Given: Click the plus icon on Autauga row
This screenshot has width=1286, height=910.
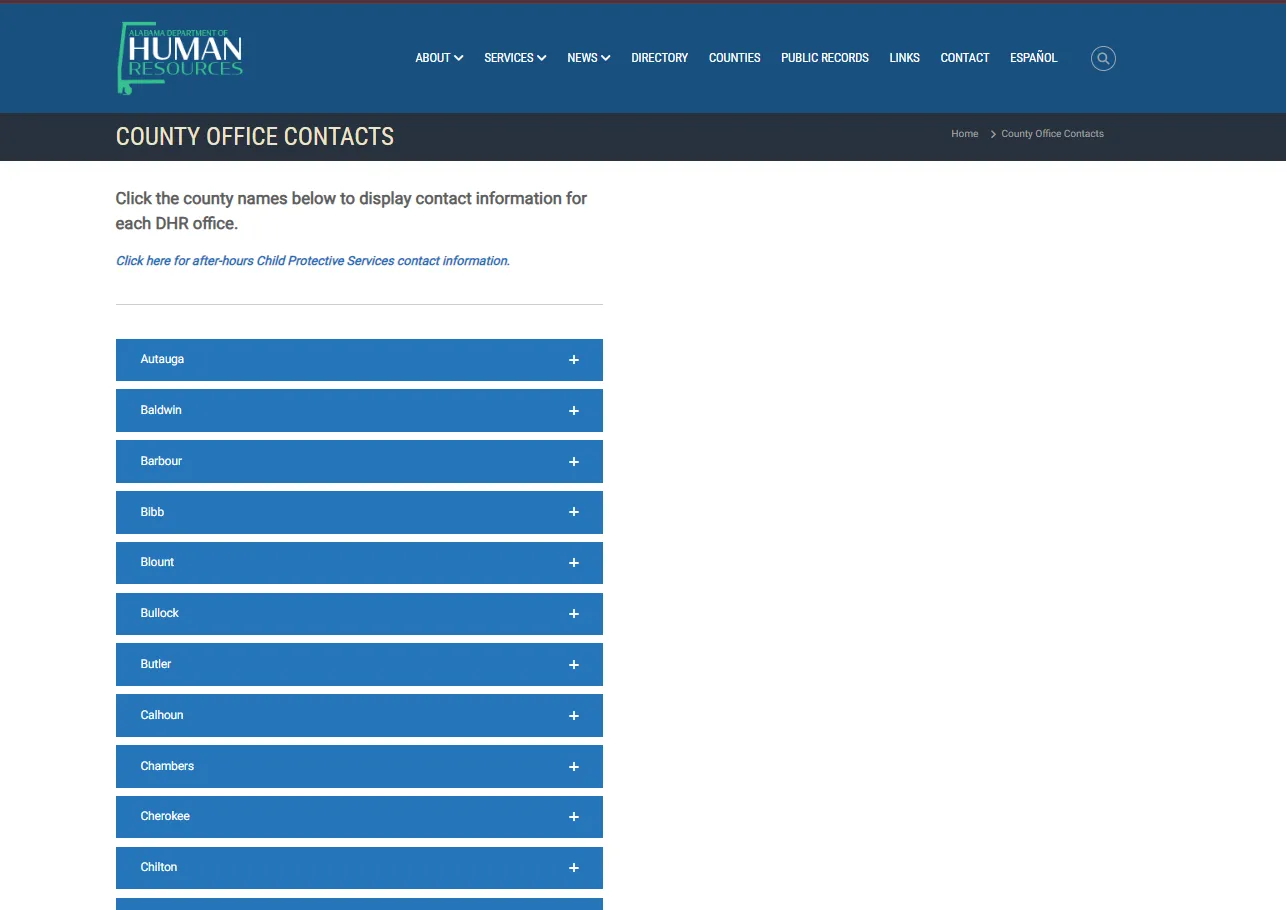Looking at the screenshot, I should click(574, 360).
